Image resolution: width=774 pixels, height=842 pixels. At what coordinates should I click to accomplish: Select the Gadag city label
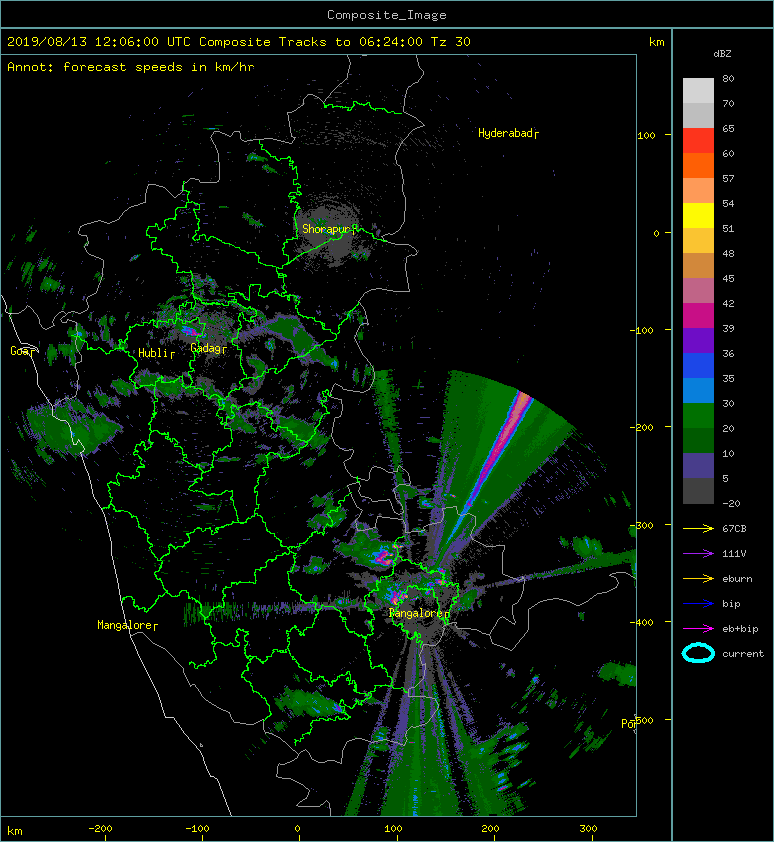point(208,349)
